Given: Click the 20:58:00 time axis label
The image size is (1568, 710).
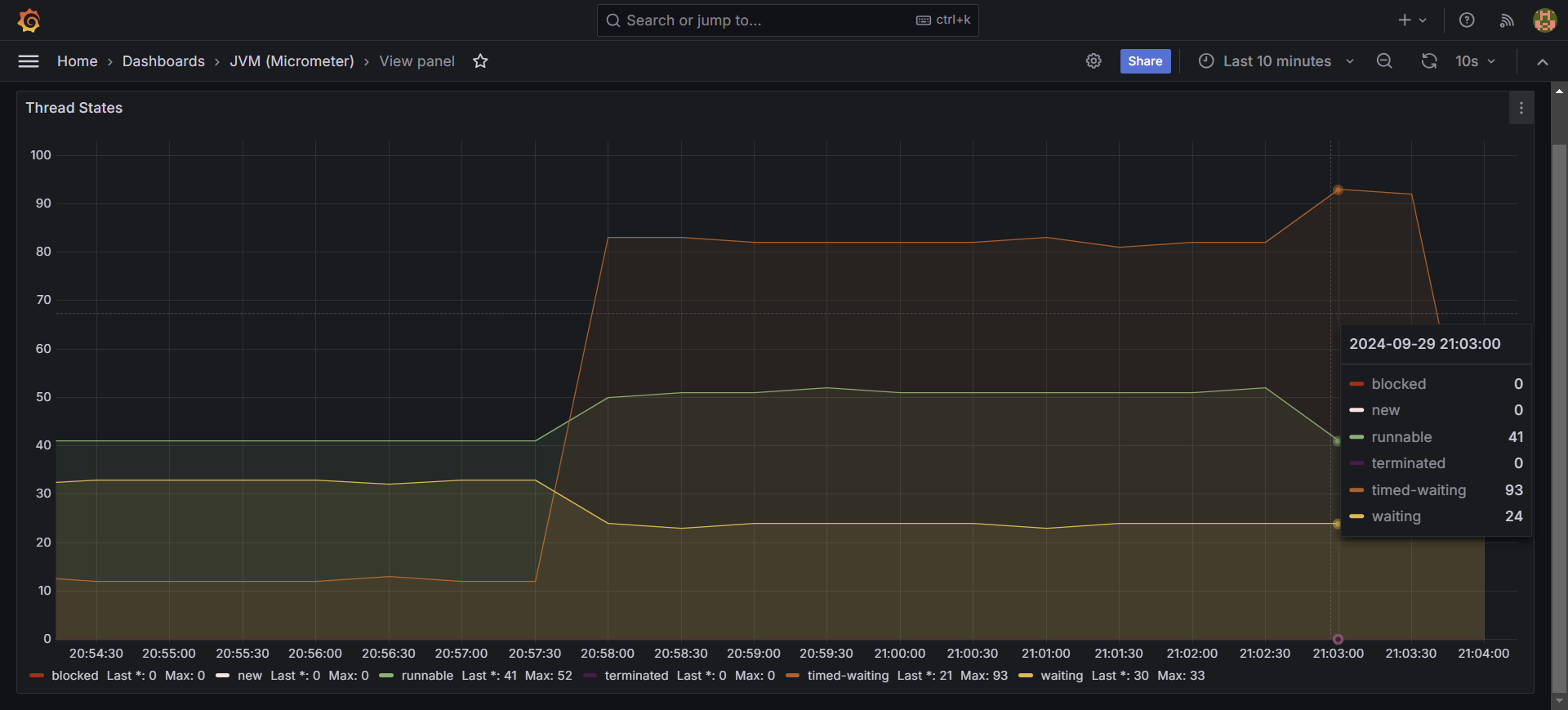Looking at the screenshot, I should pyautogui.click(x=608, y=654).
